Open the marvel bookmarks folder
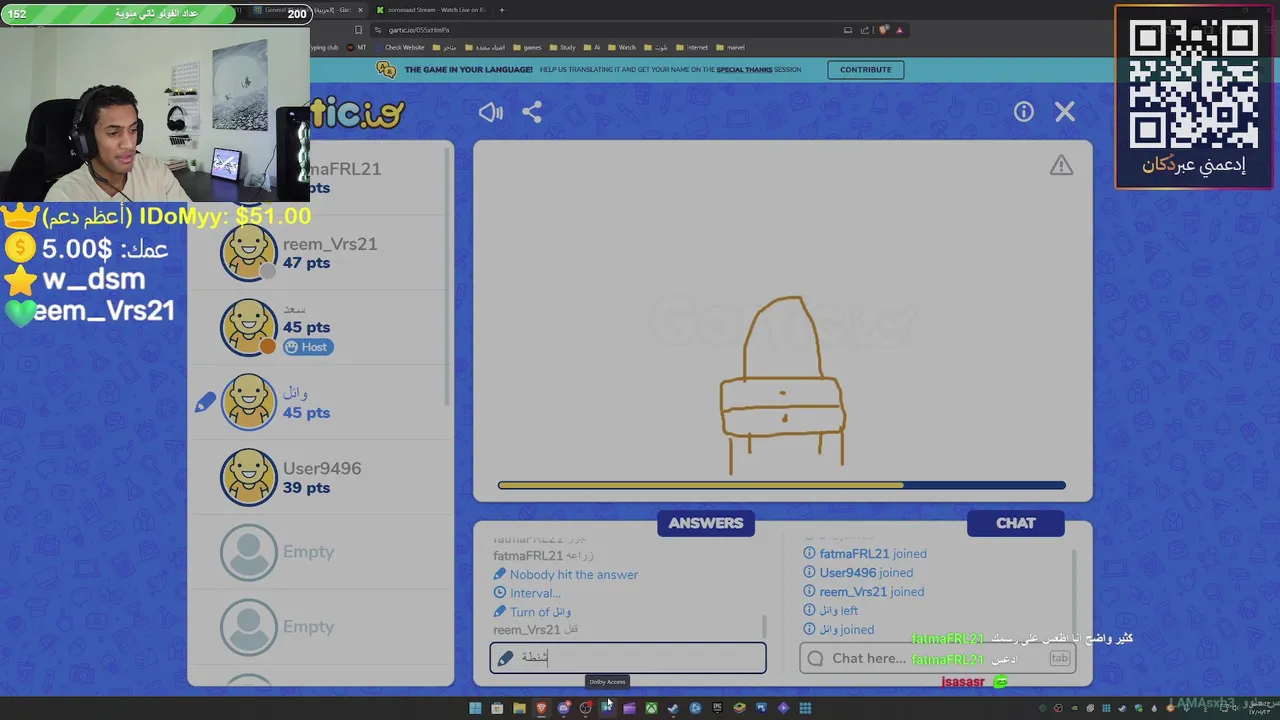The width and height of the screenshot is (1280, 720). point(730,47)
